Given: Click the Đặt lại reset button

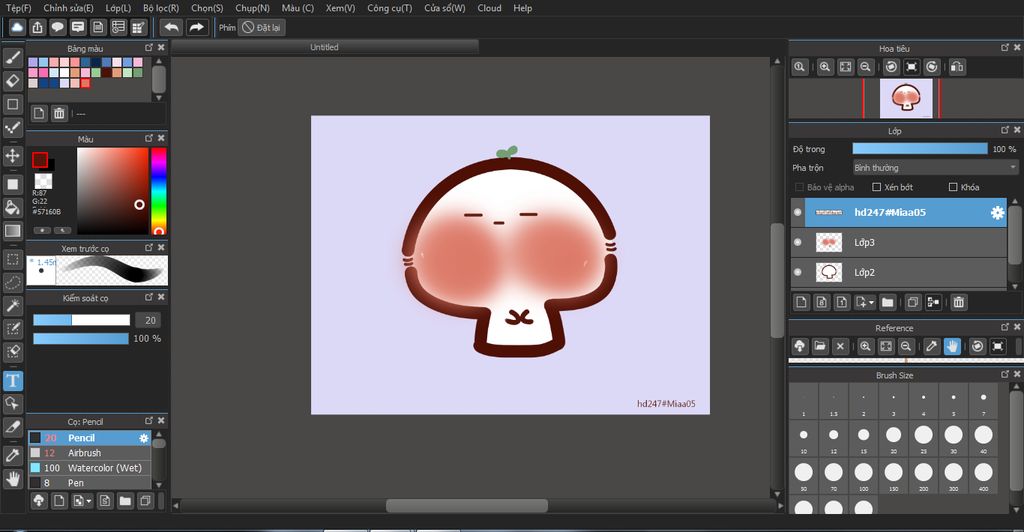Looking at the screenshot, I should tap(262, 27).
